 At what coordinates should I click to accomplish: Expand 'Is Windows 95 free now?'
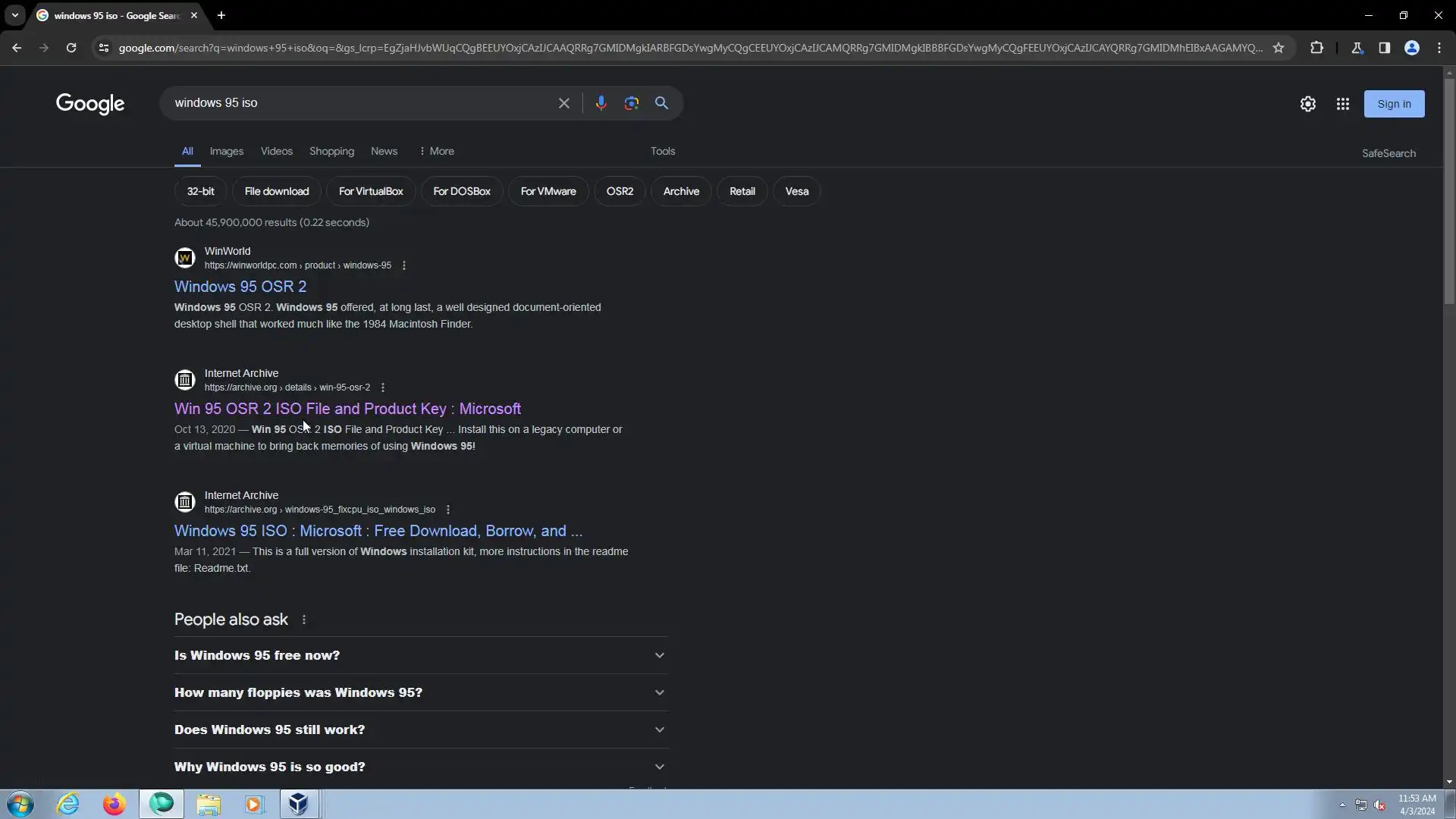(421, 655)
